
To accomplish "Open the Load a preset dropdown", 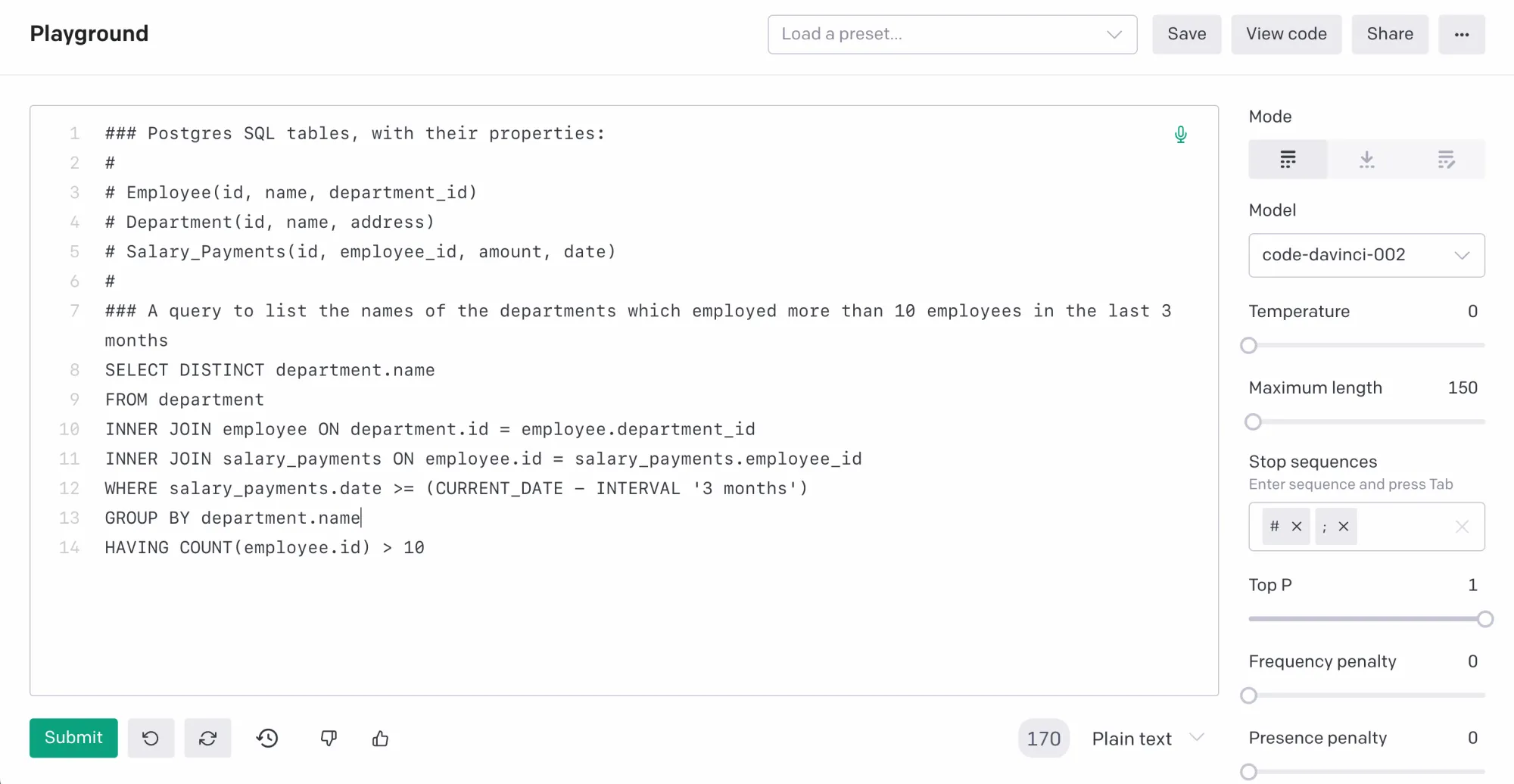I will (952, 34).
